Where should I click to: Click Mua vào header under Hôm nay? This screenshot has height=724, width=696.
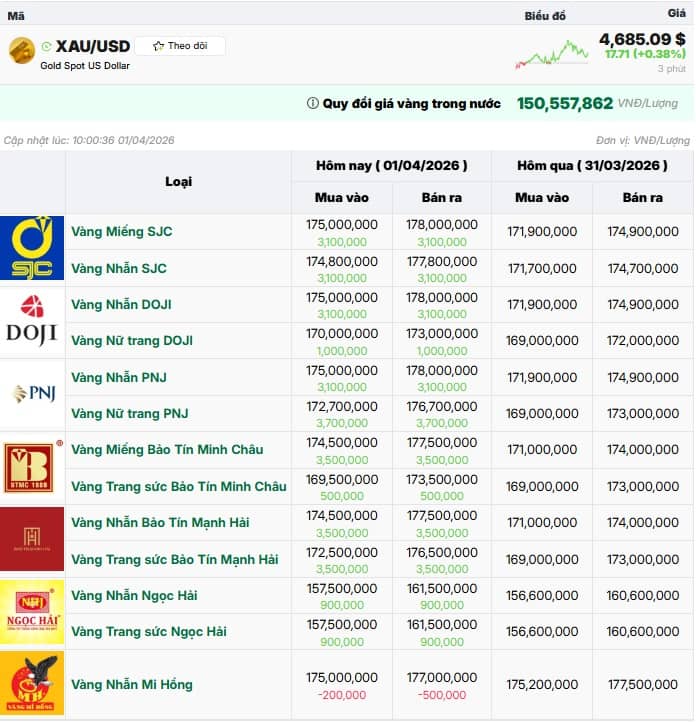342,198
